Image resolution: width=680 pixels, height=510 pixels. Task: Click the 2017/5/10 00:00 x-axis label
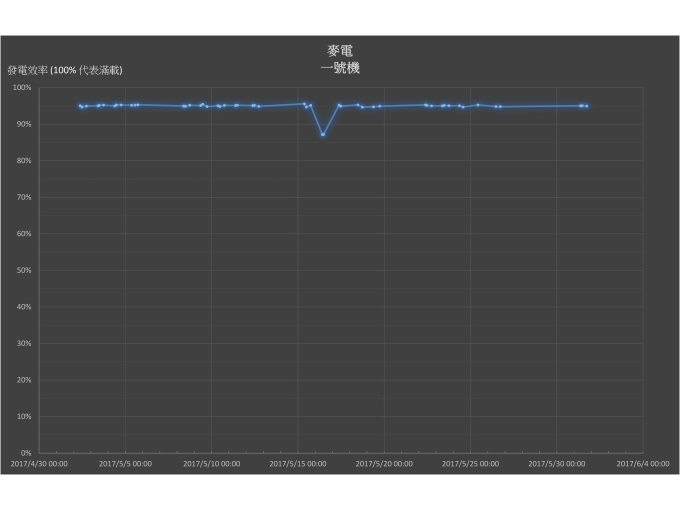(211, 464)
